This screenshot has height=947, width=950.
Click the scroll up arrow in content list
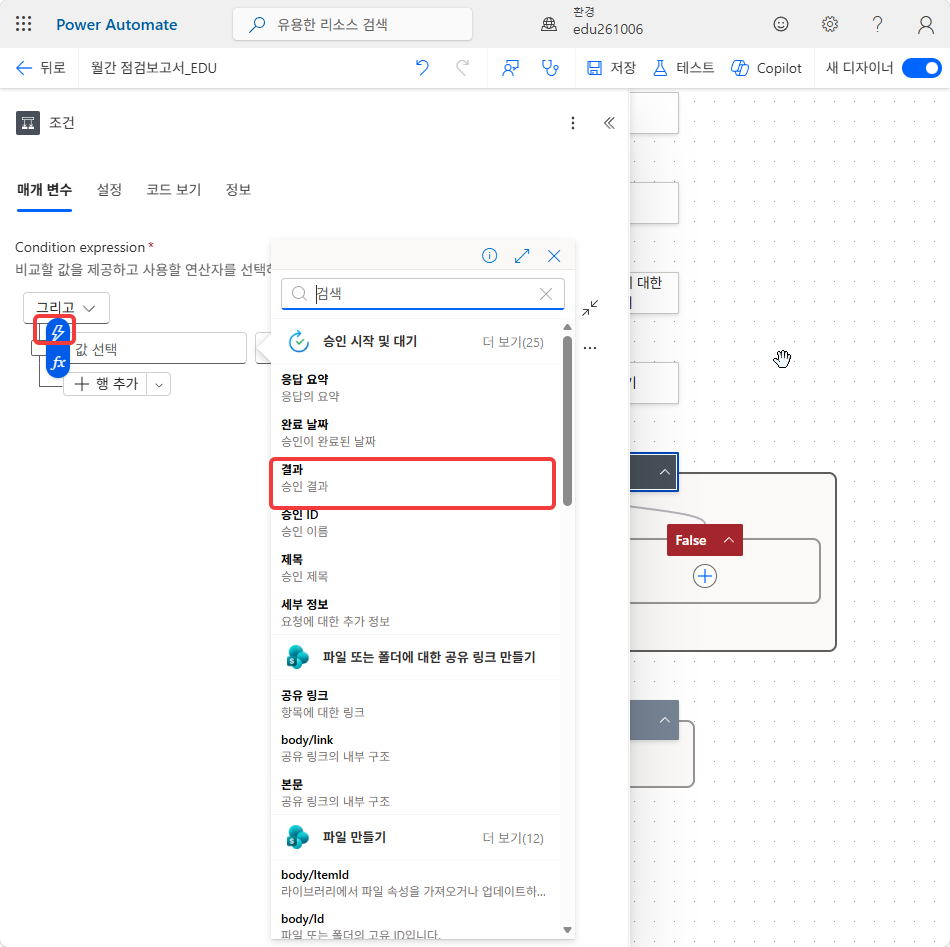click(x=567, y=327)
